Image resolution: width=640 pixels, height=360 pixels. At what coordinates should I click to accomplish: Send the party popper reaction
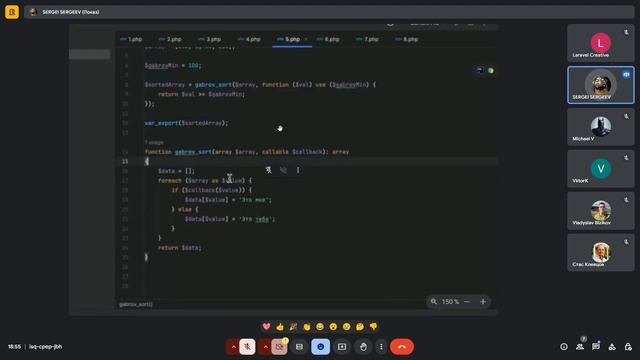[293, 327]
